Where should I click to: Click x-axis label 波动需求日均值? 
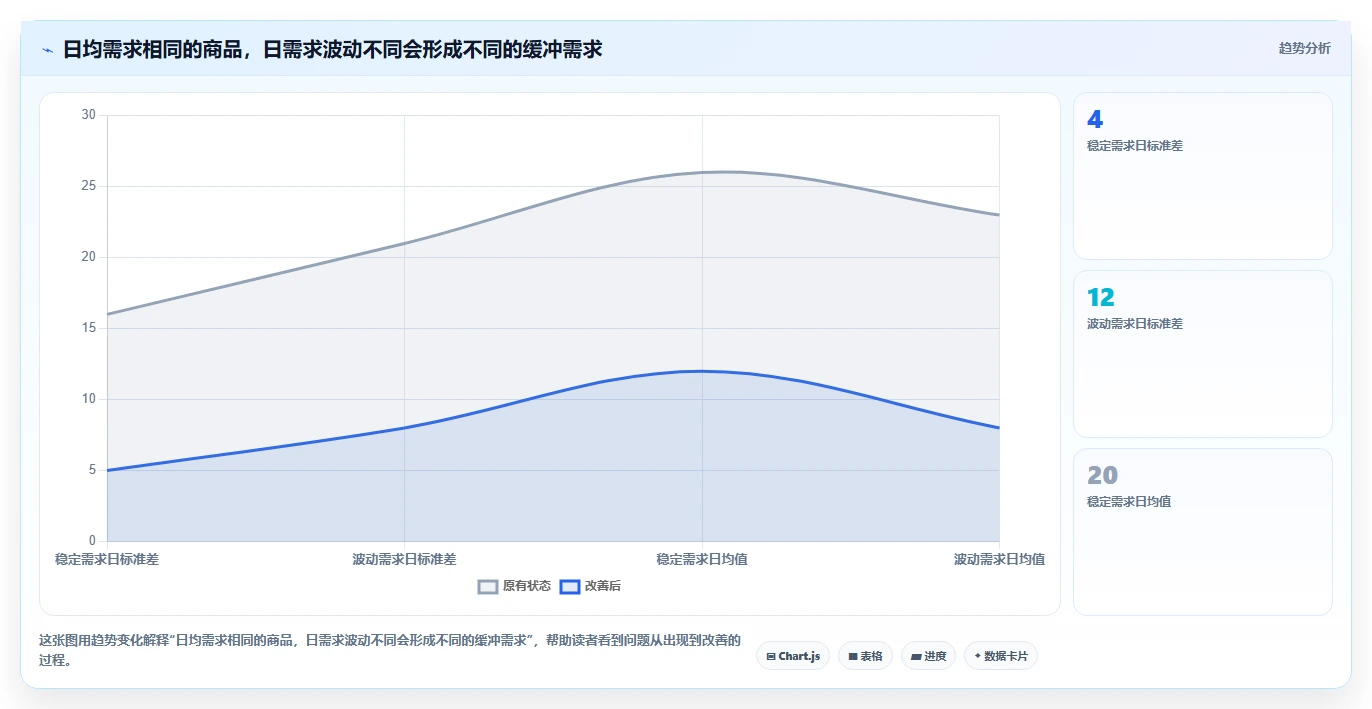1000,559
